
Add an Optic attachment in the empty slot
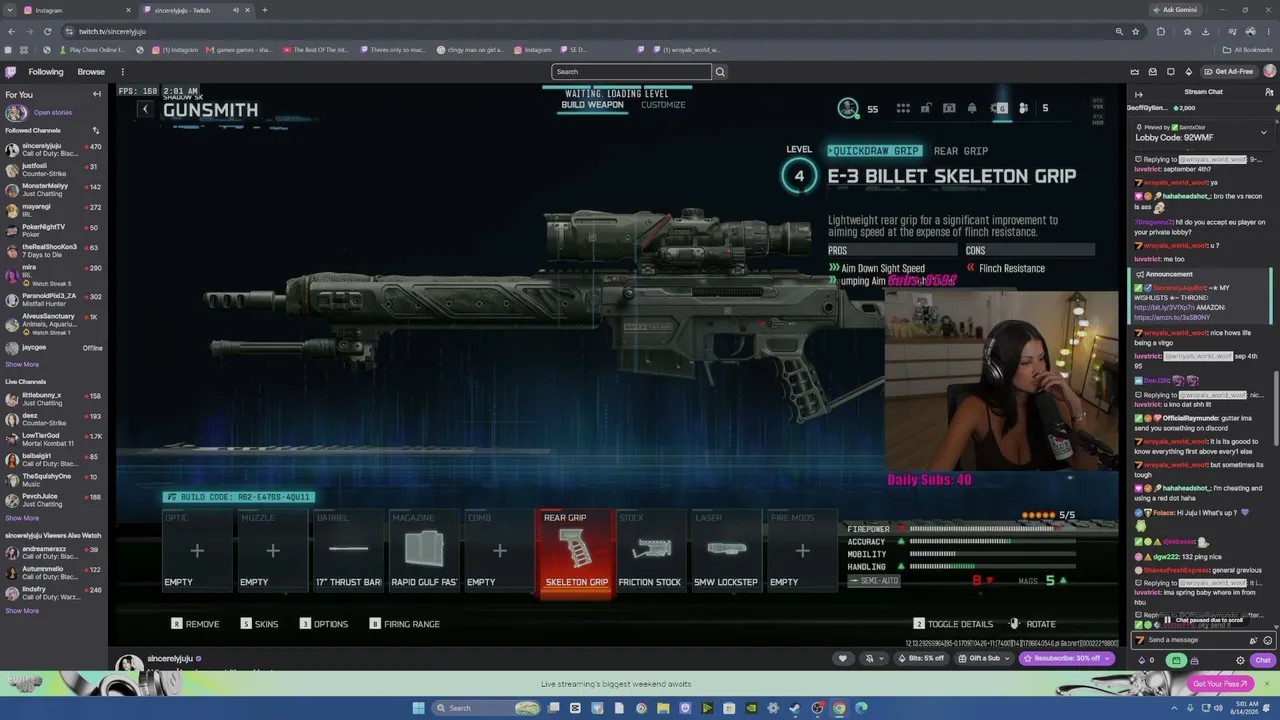197,553
